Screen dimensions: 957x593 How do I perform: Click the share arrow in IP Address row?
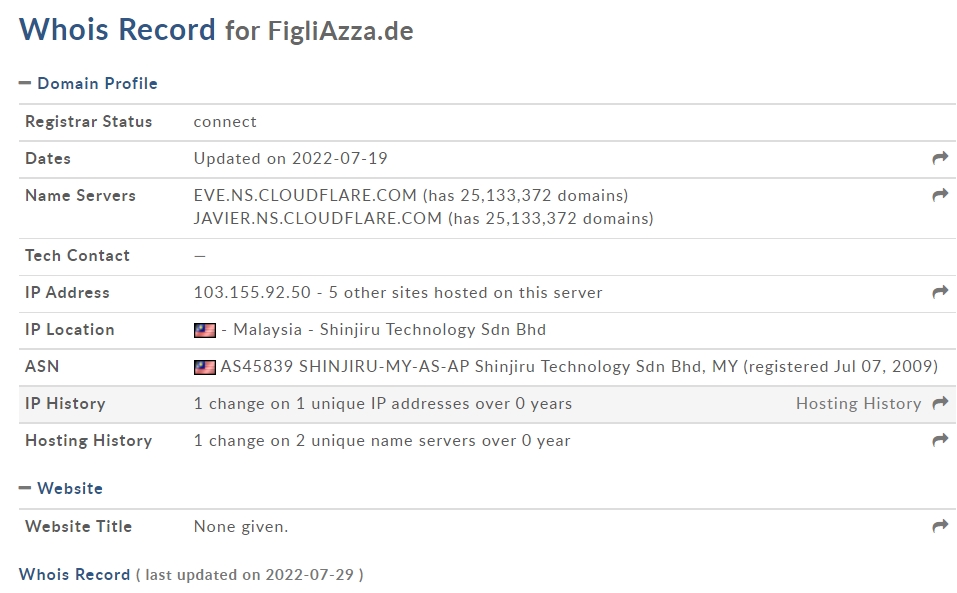click(x=940, y=292)
